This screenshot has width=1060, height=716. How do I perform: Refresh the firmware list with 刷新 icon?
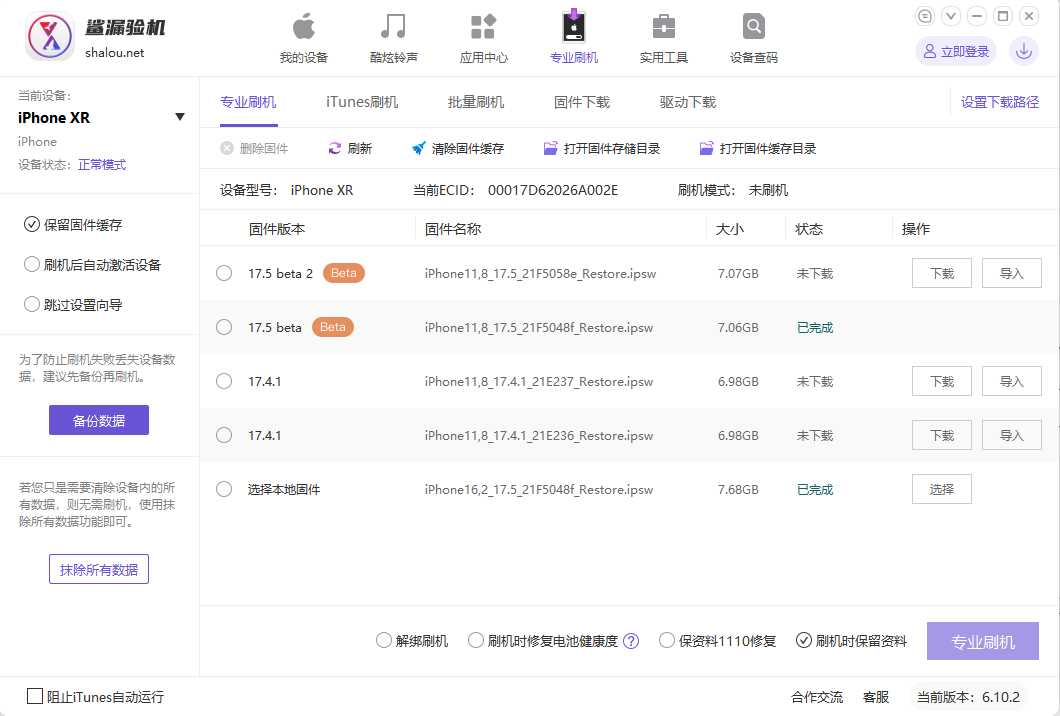336,147
